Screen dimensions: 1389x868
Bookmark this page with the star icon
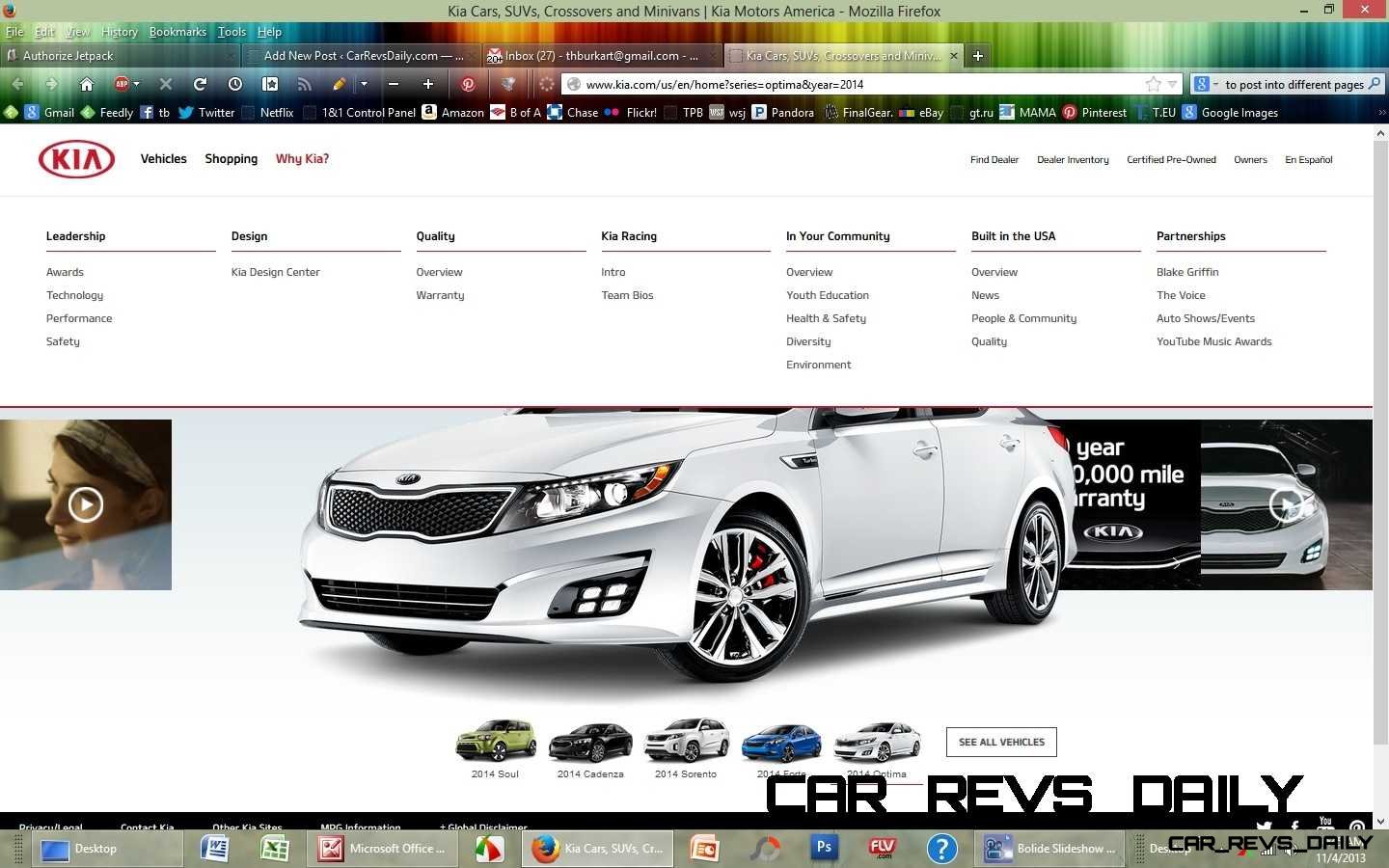pos(1153,84)
